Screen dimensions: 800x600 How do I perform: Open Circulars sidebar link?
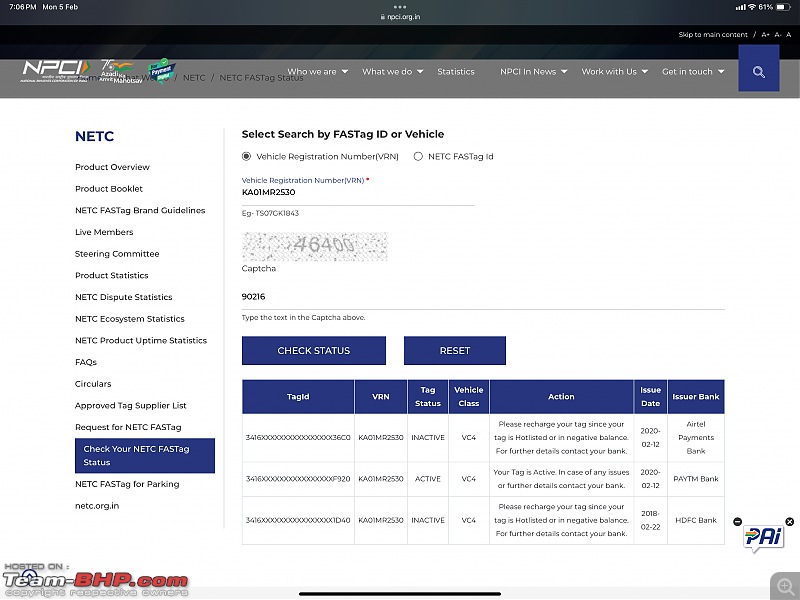[93, 384]
